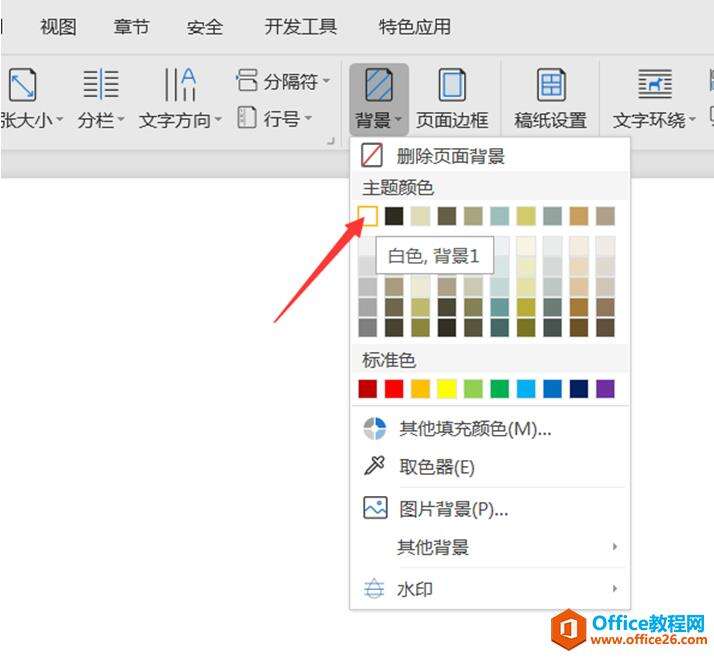Choose 删除页面背景 to remove background

[x=490, y=156]
